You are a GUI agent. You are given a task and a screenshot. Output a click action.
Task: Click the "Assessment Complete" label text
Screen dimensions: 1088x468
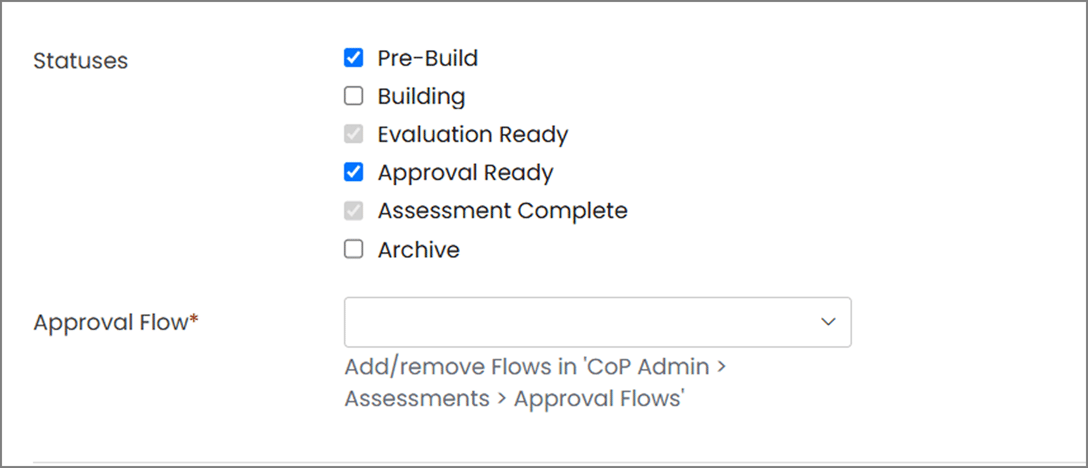(502, 211)
